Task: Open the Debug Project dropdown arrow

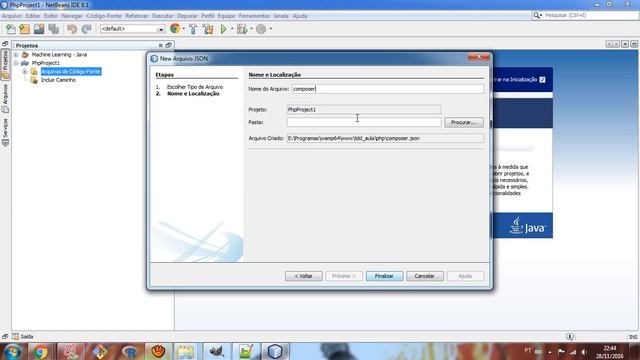Action: [251, 29]
